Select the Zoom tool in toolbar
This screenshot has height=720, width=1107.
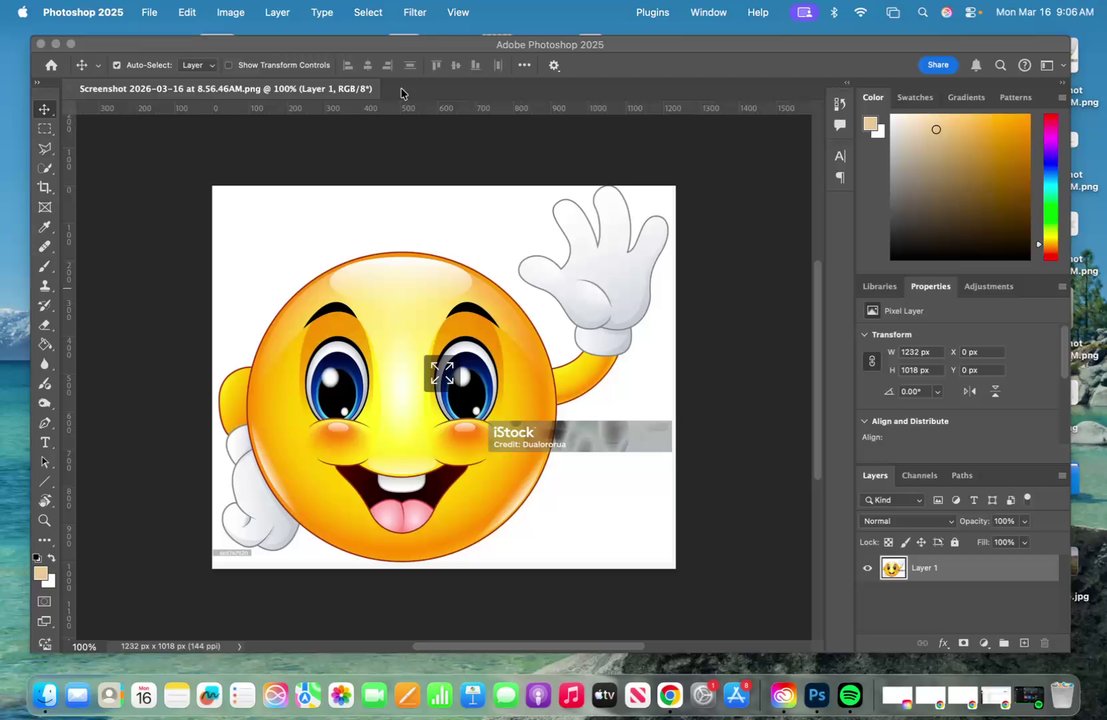pos(45,520)
